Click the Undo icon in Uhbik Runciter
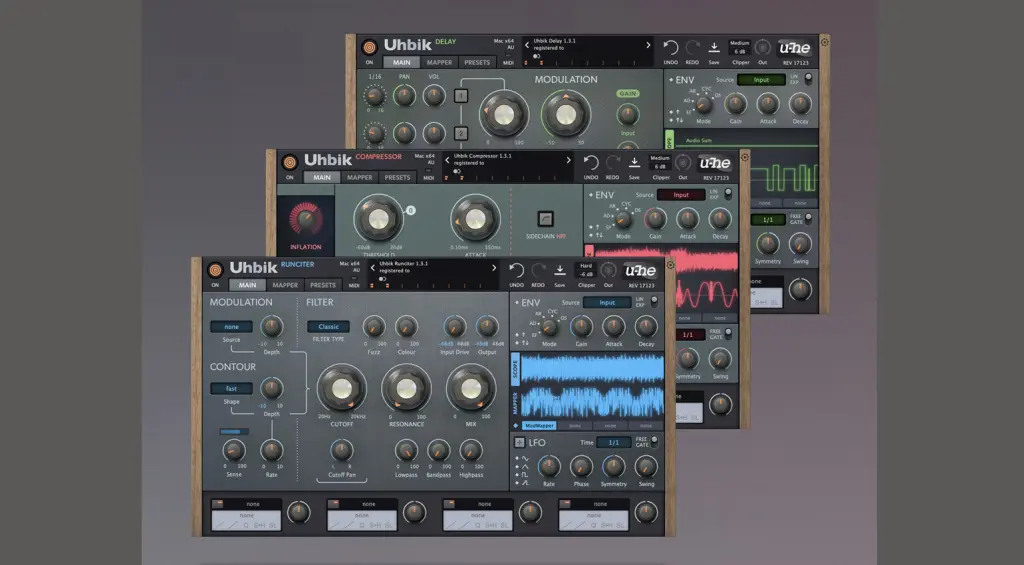Screen dimensions: 1024x565 point(516,270)
